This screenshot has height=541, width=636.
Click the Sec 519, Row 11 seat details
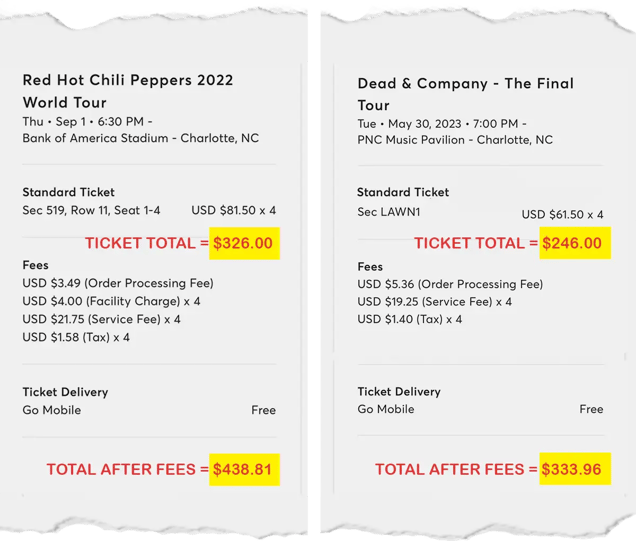pyautogui.click(x=91, y=210)
